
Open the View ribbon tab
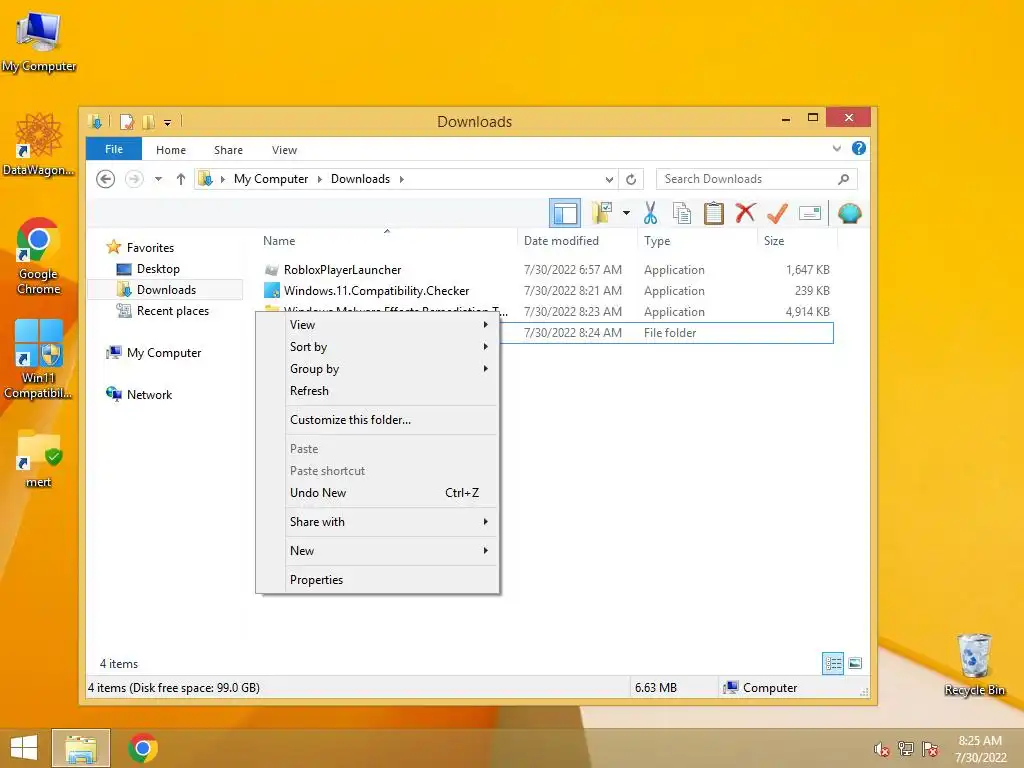coord(284,150)
